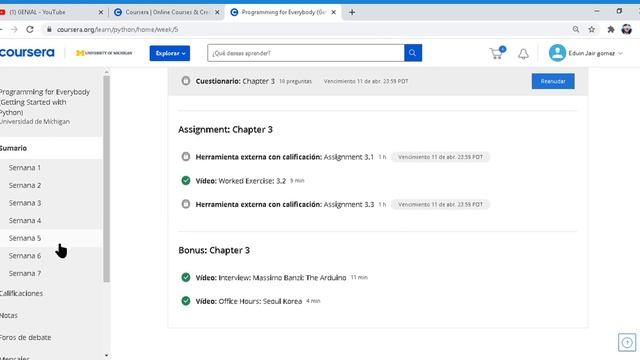
Task: Click the Chapter 3 quiz status circle
Action: pyautogui.click(x=186, y=81)
